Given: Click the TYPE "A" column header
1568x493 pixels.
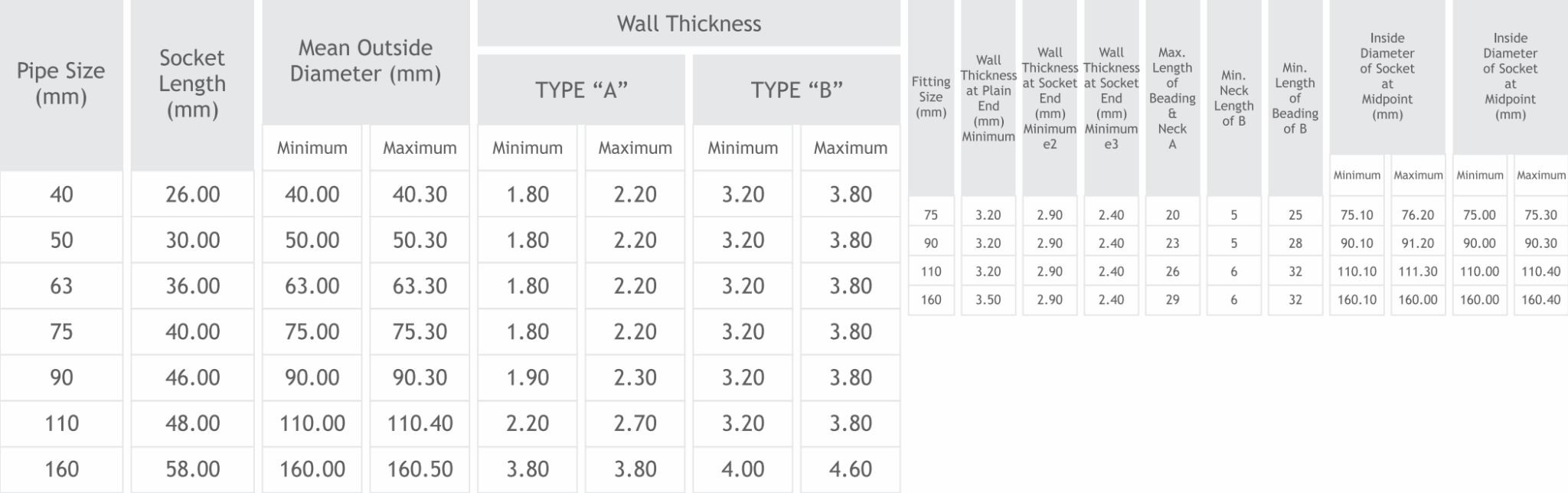Looking at the screenshot, I should pos(581,90).
